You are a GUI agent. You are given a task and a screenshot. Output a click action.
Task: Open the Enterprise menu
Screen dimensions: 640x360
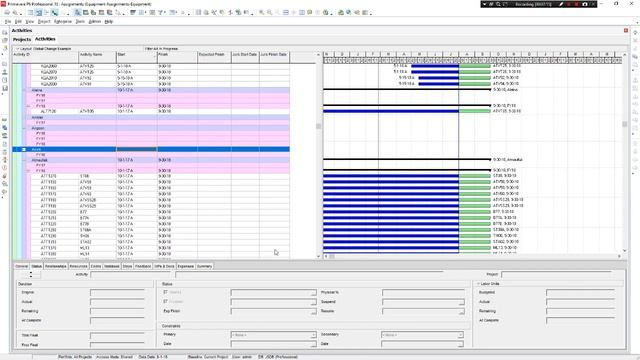click(63, 21)
